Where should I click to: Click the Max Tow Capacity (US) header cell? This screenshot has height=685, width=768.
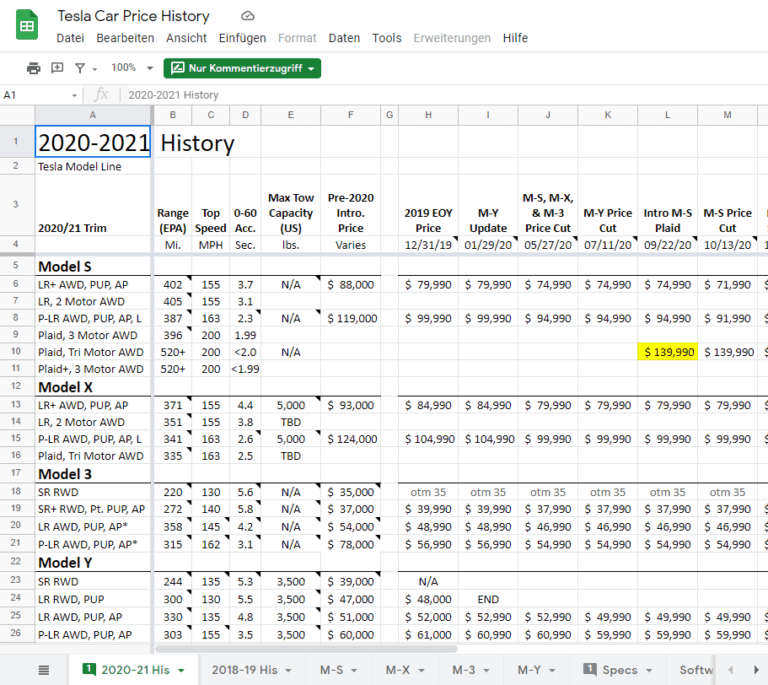pos(291,206)
